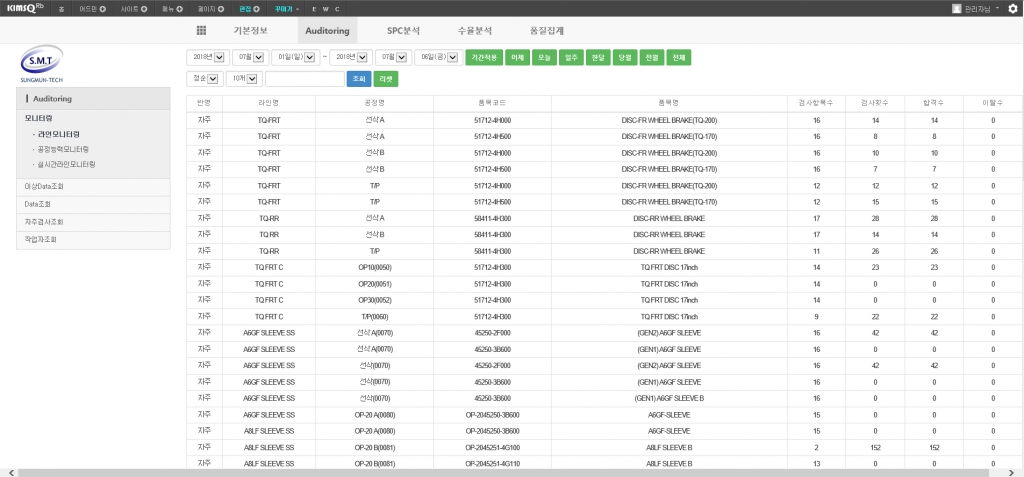Viewport: 1024px width, 477px height.
Task: Select 모니터링 in the sidebar
Action: 39,119
